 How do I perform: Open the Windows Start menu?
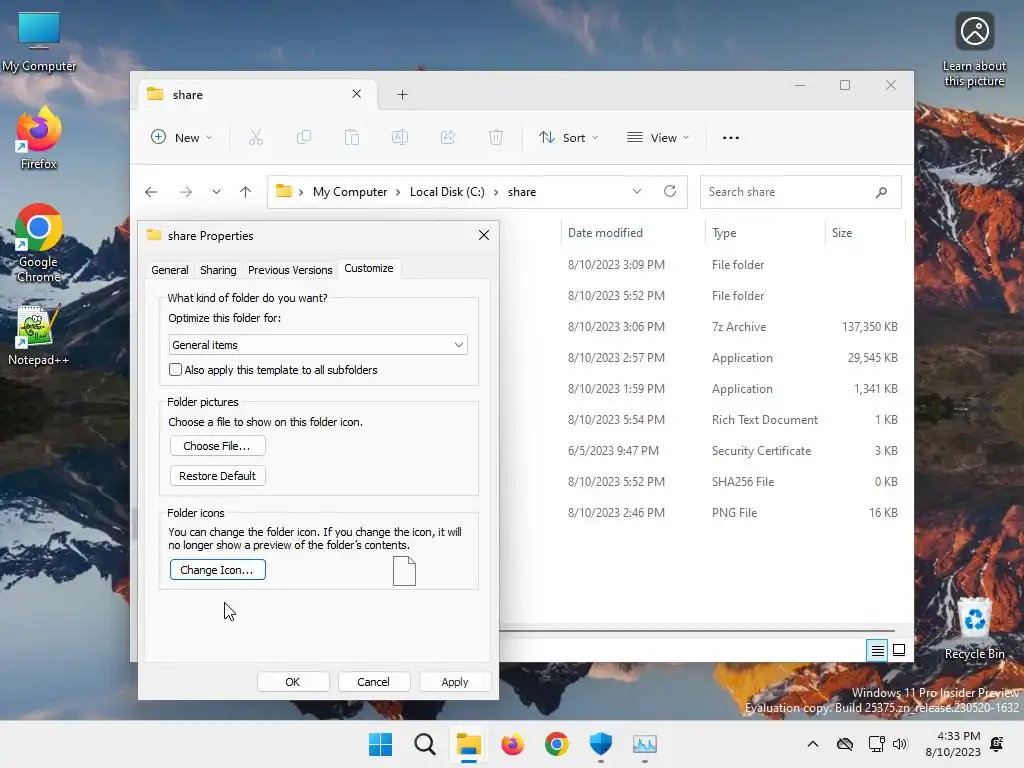pyautogui.click(x=380, y=744)
